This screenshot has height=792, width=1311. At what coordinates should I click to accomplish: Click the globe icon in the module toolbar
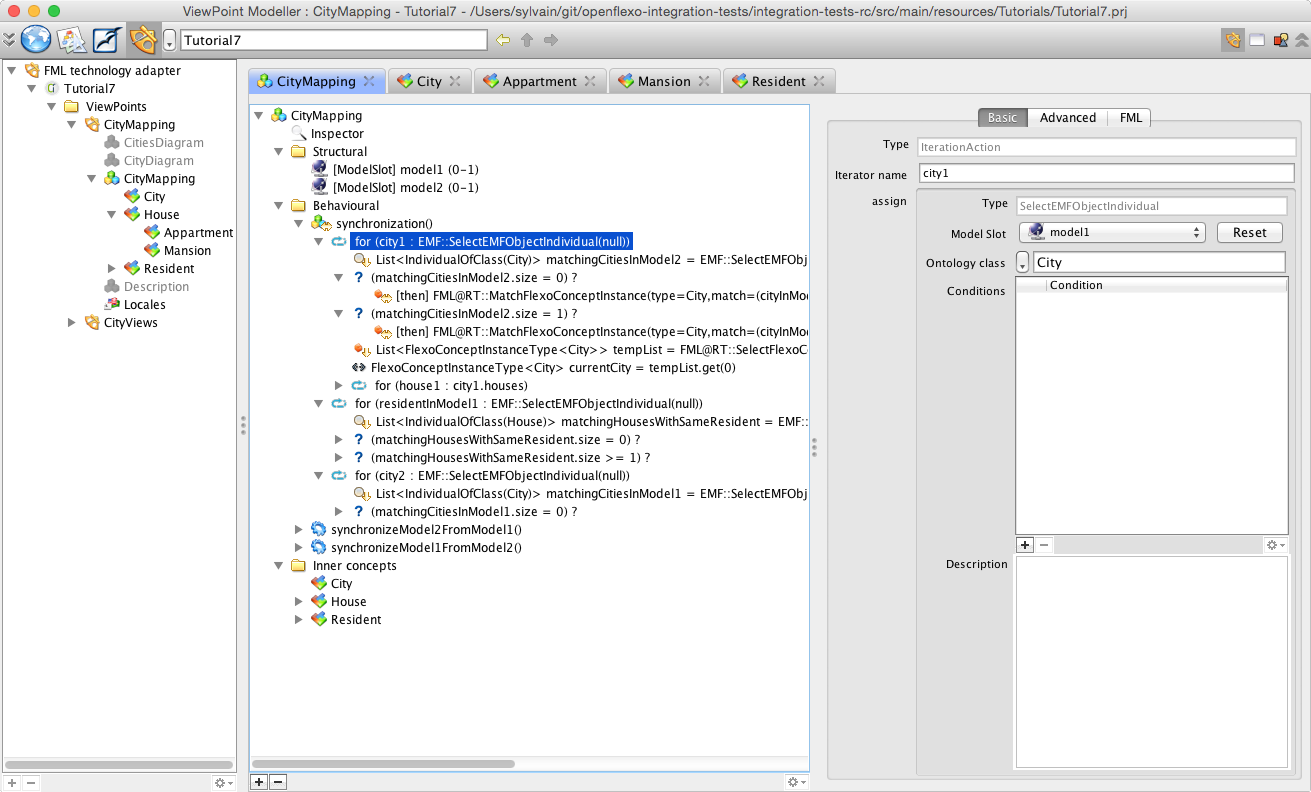tap(36, 40)
